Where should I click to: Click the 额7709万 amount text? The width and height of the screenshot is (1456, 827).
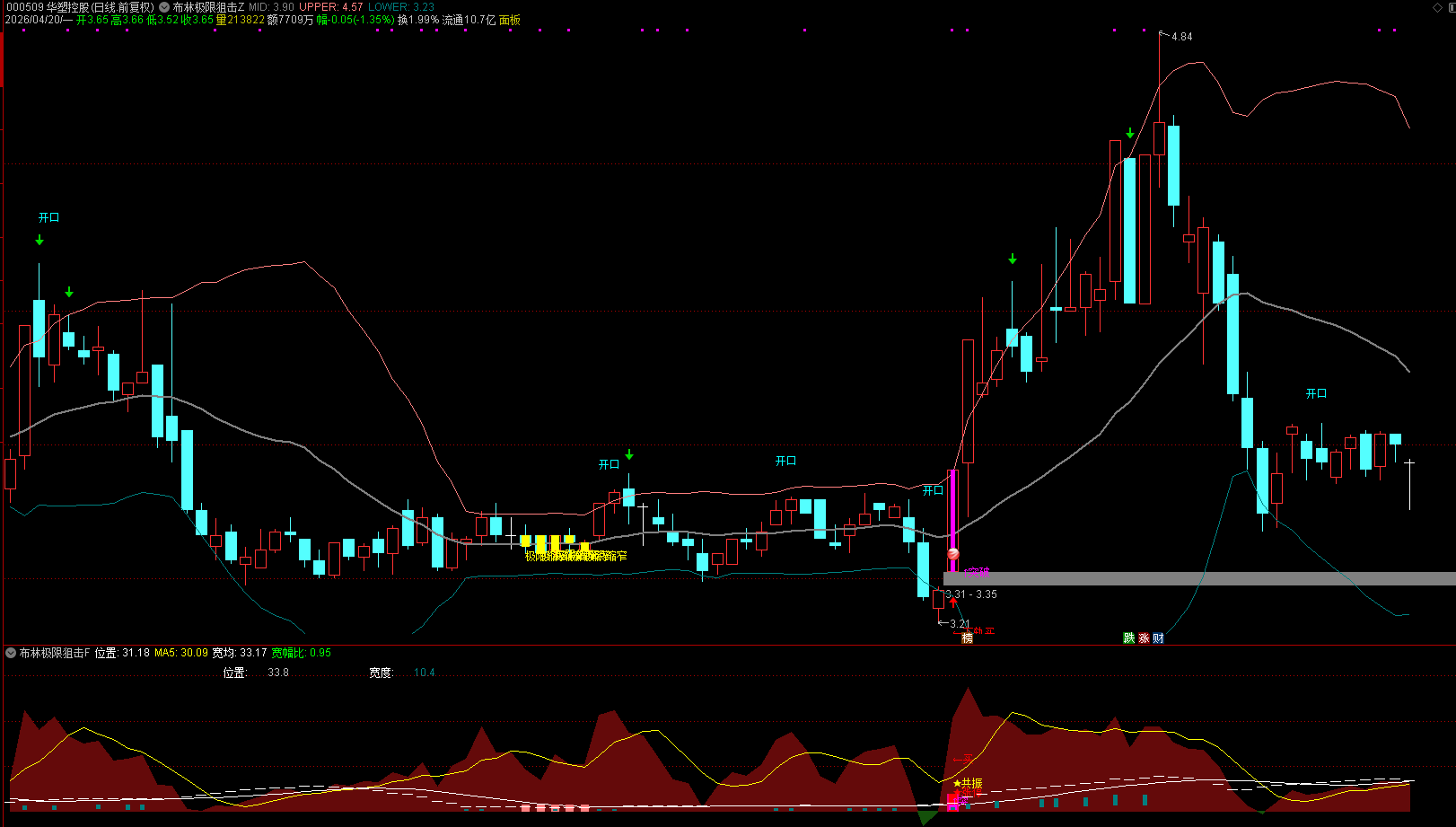click(291, 20)
